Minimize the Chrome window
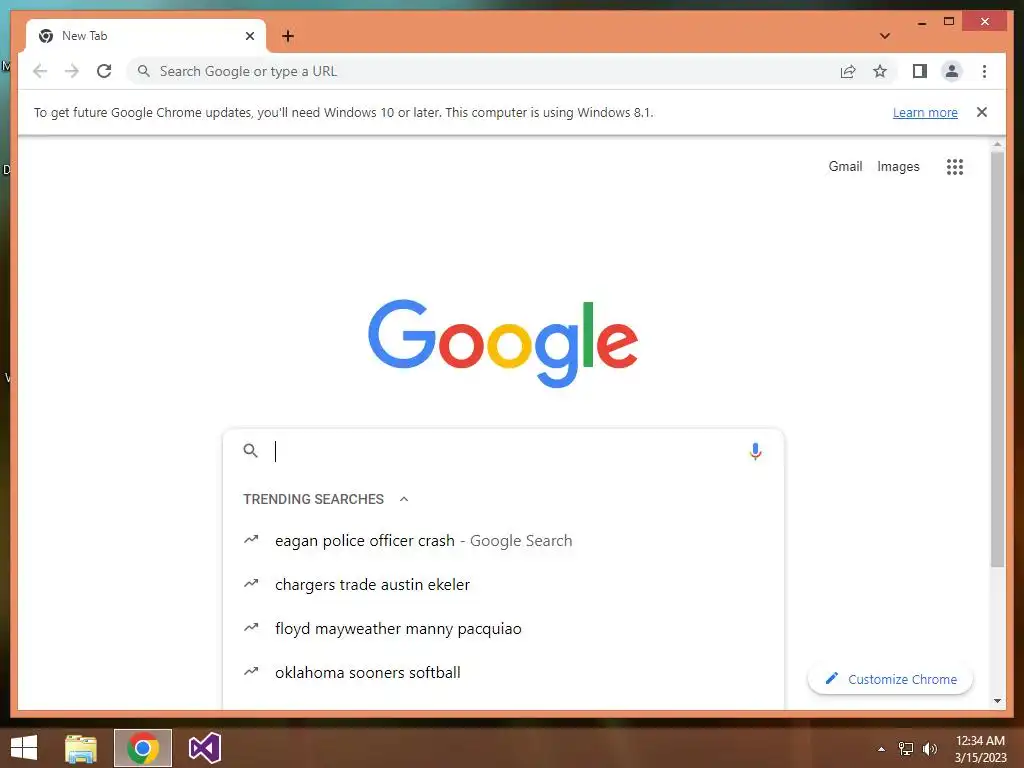The height and width of the screenshot is (768, 1024). point(921,23)
